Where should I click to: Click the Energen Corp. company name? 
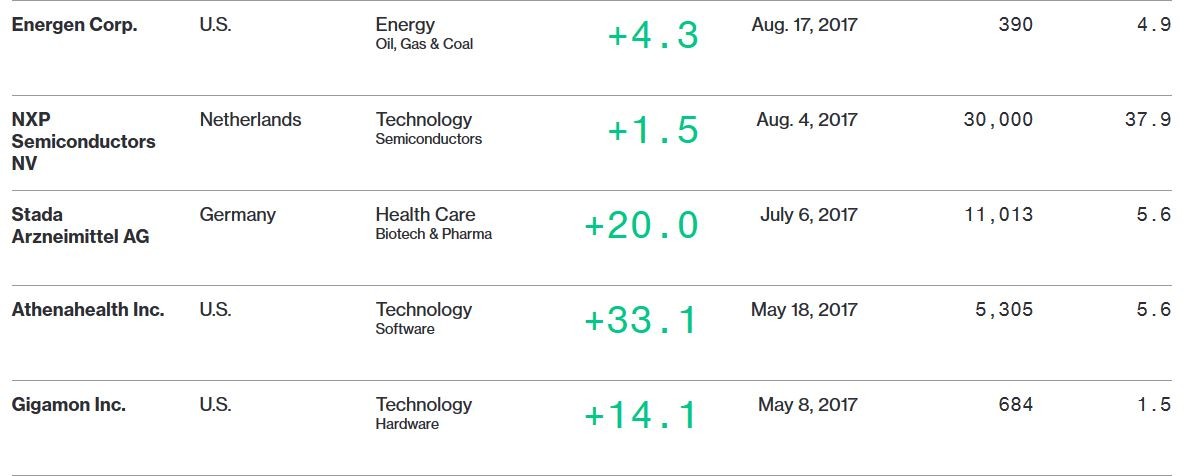75,24
